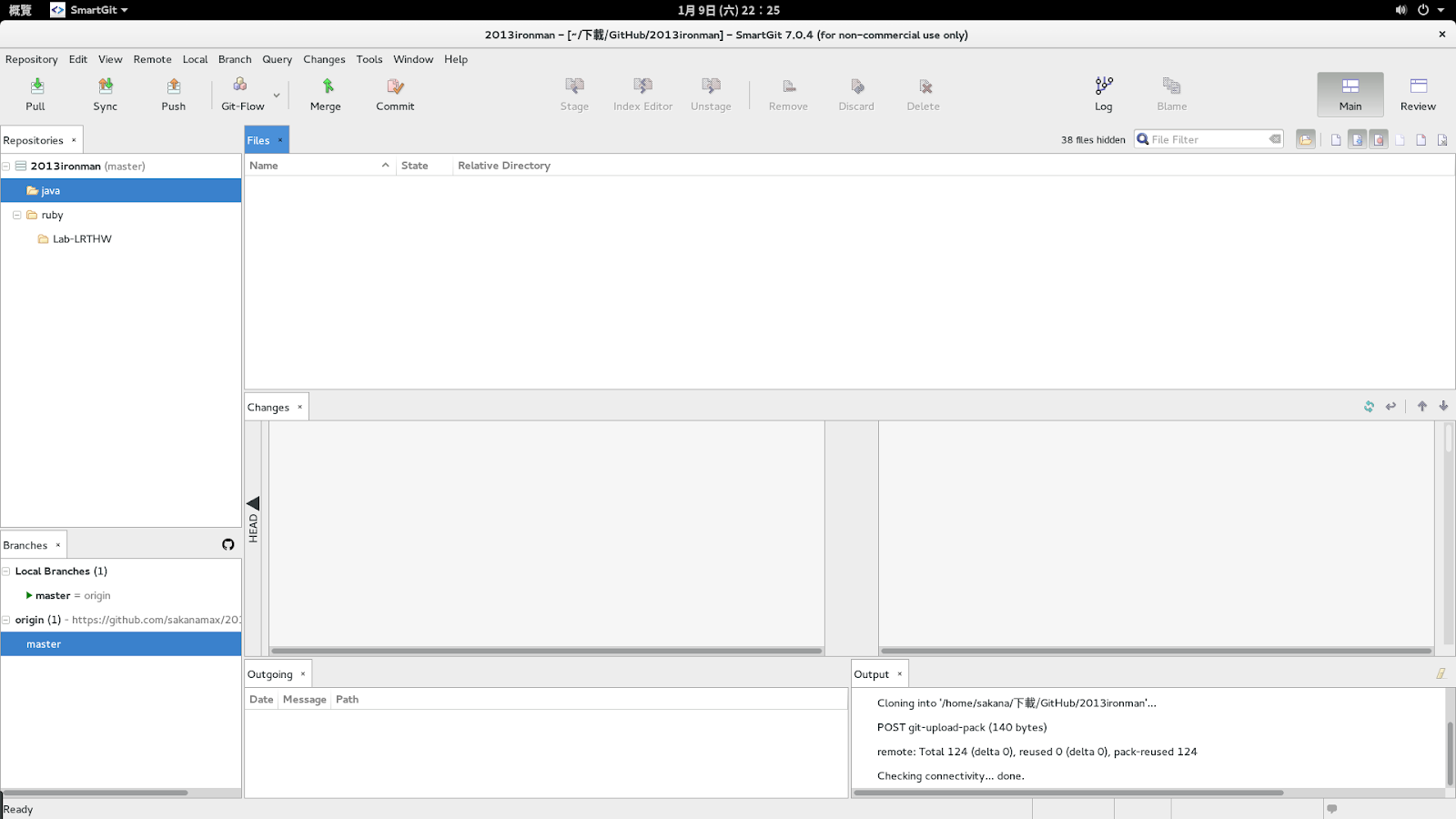Toggle the file filter with the red dot
This screenshot has height=819, width=1456.
tap(1379, 139)
